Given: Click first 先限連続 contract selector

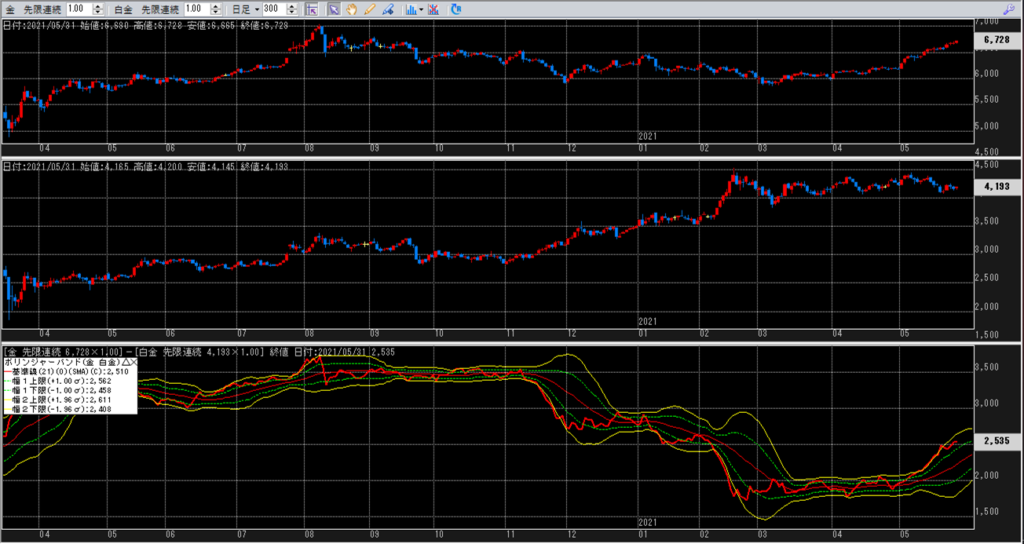Looking at the screenshot, I should tap(41, 8).
